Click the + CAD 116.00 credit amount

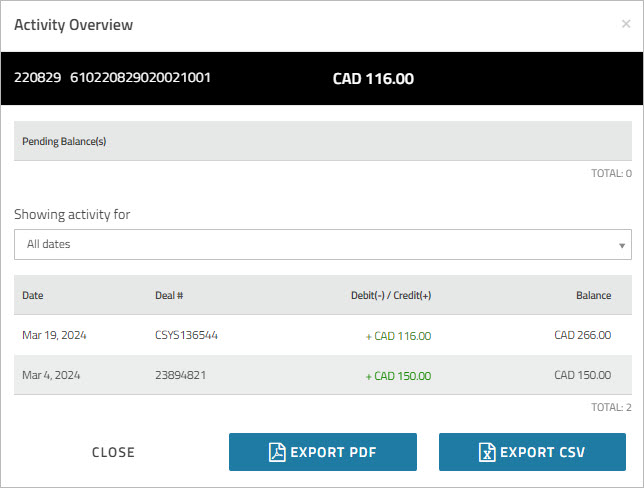click(x=398, y=336)
